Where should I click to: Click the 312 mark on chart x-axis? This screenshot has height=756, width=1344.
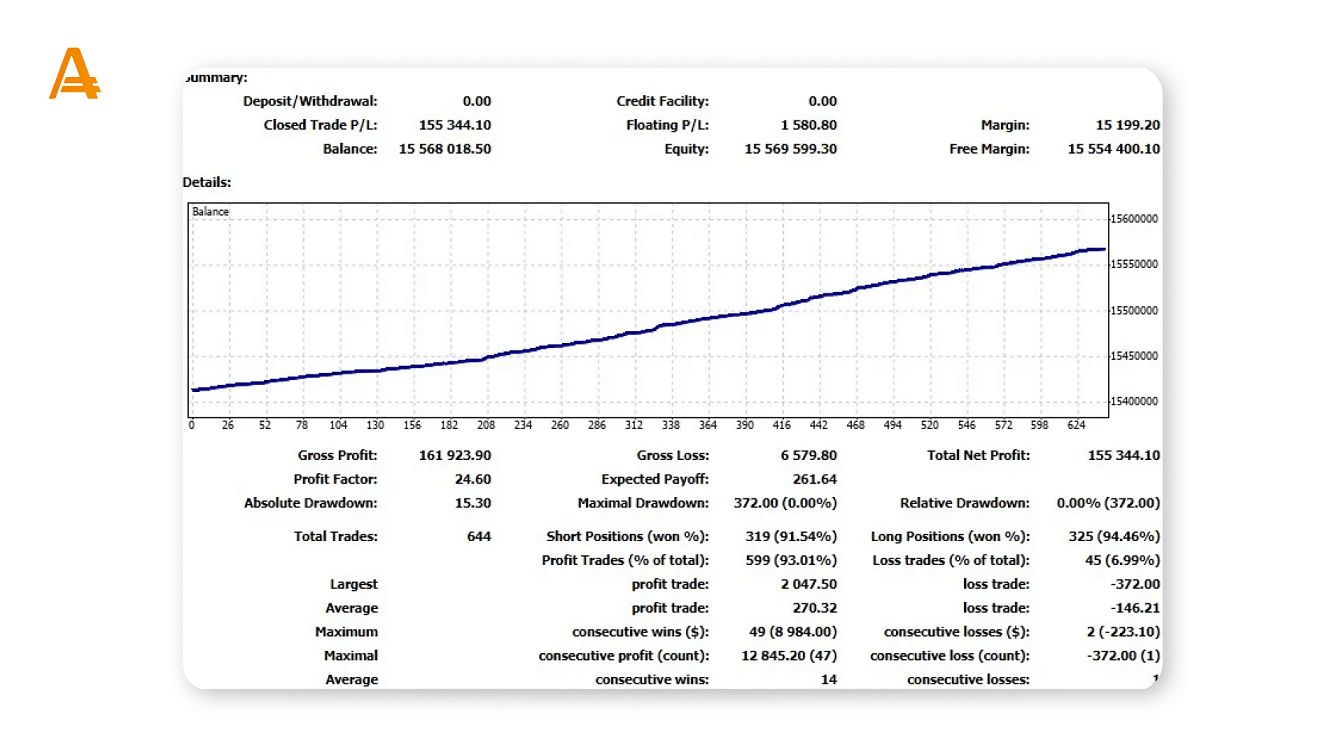point(634,425)
